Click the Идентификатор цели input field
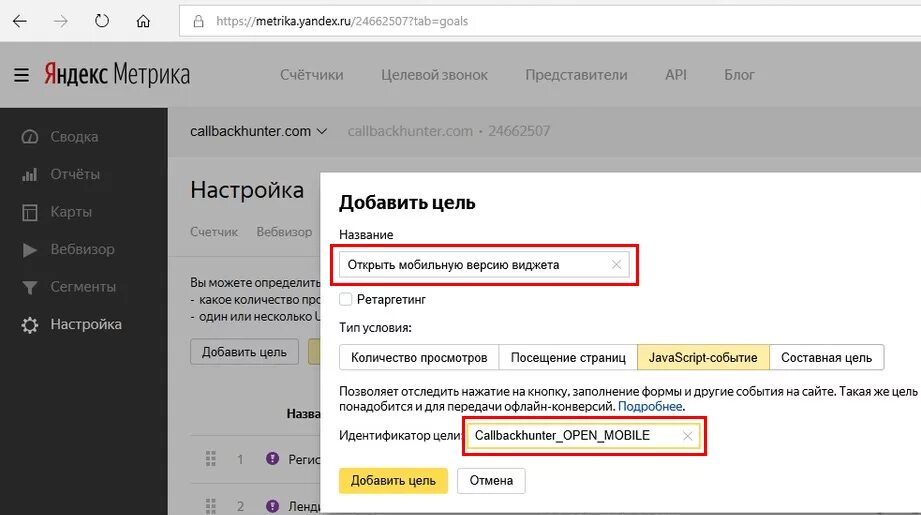921x515 pixels. pos(584,436)
